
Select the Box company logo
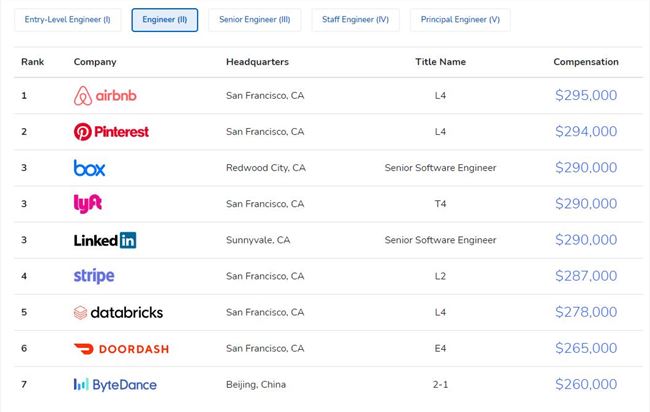pos(89,168)
